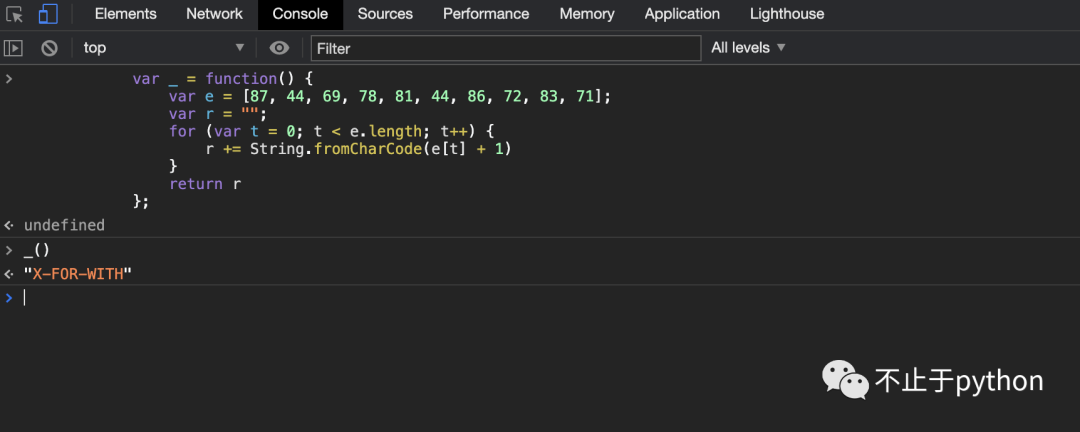Open the Performance tab
Image resolution: width=1080 pixels, height=432 pixels.
pyautogui.click(x=486, y=14)
